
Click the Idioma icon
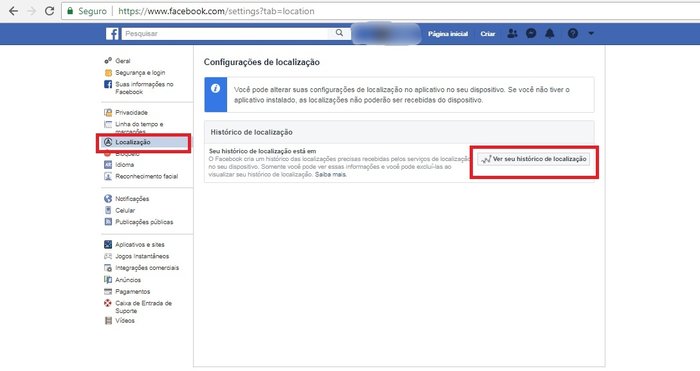[x=108, y=165]
